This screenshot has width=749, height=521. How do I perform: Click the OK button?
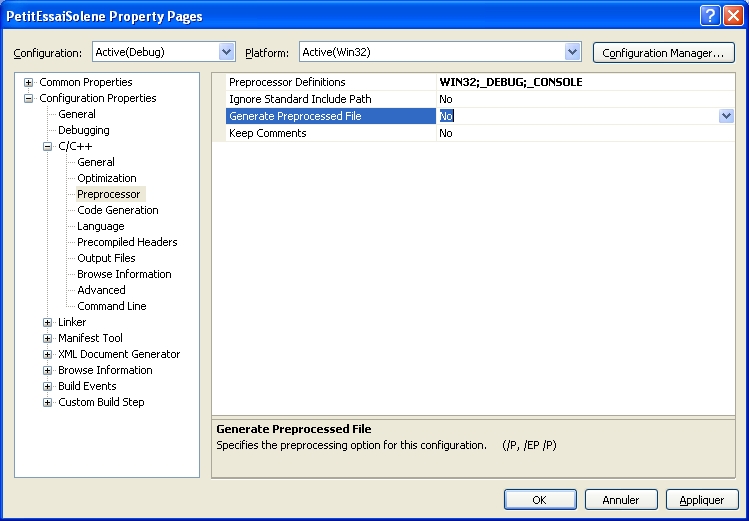[x=540, y=500]
